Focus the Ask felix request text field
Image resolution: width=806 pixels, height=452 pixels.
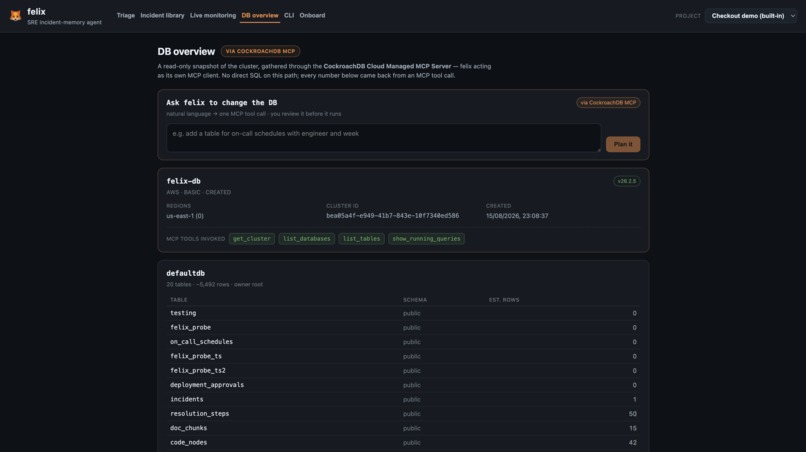pos(383,138)
